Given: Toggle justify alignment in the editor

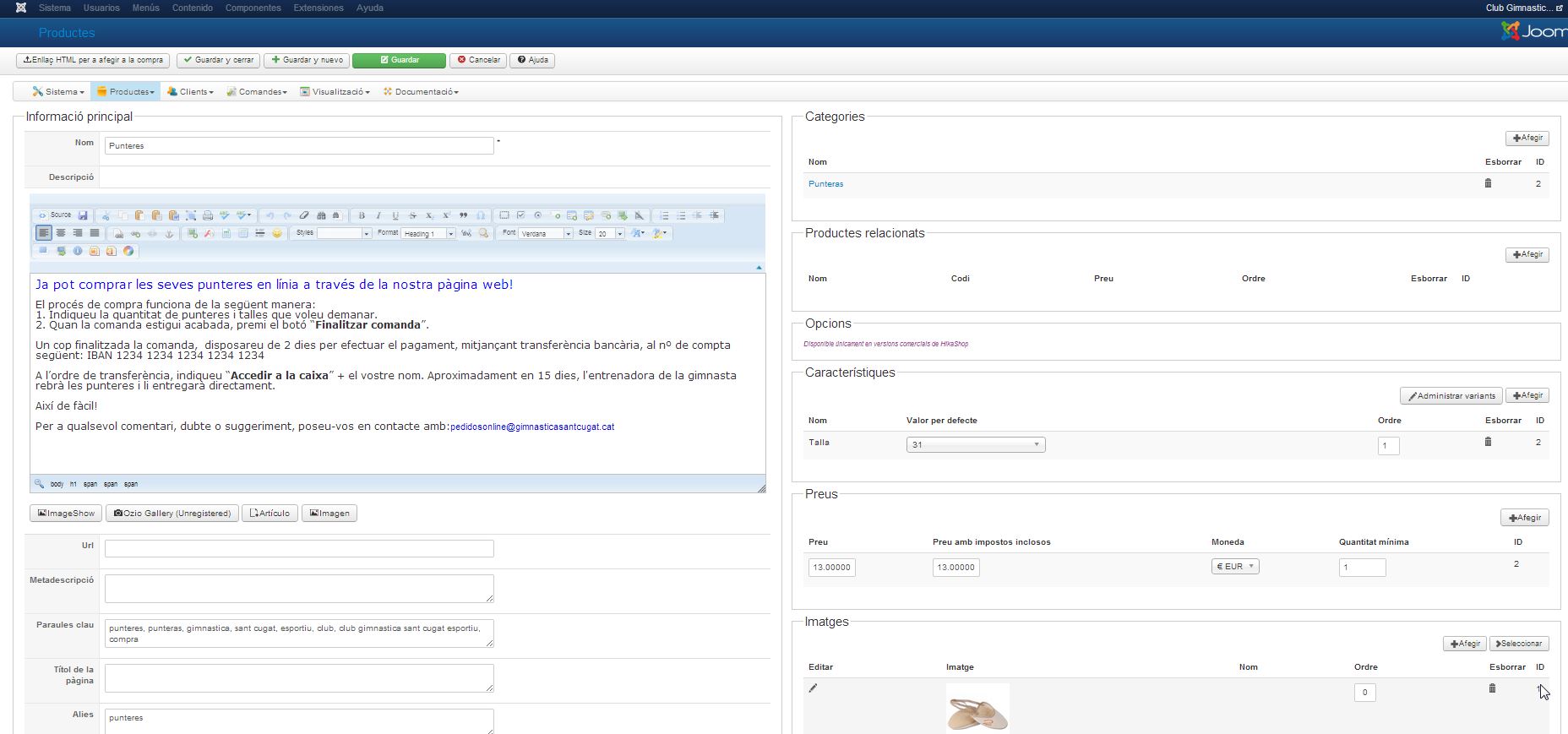Looking at the screenshot, I should click(95, 233).
